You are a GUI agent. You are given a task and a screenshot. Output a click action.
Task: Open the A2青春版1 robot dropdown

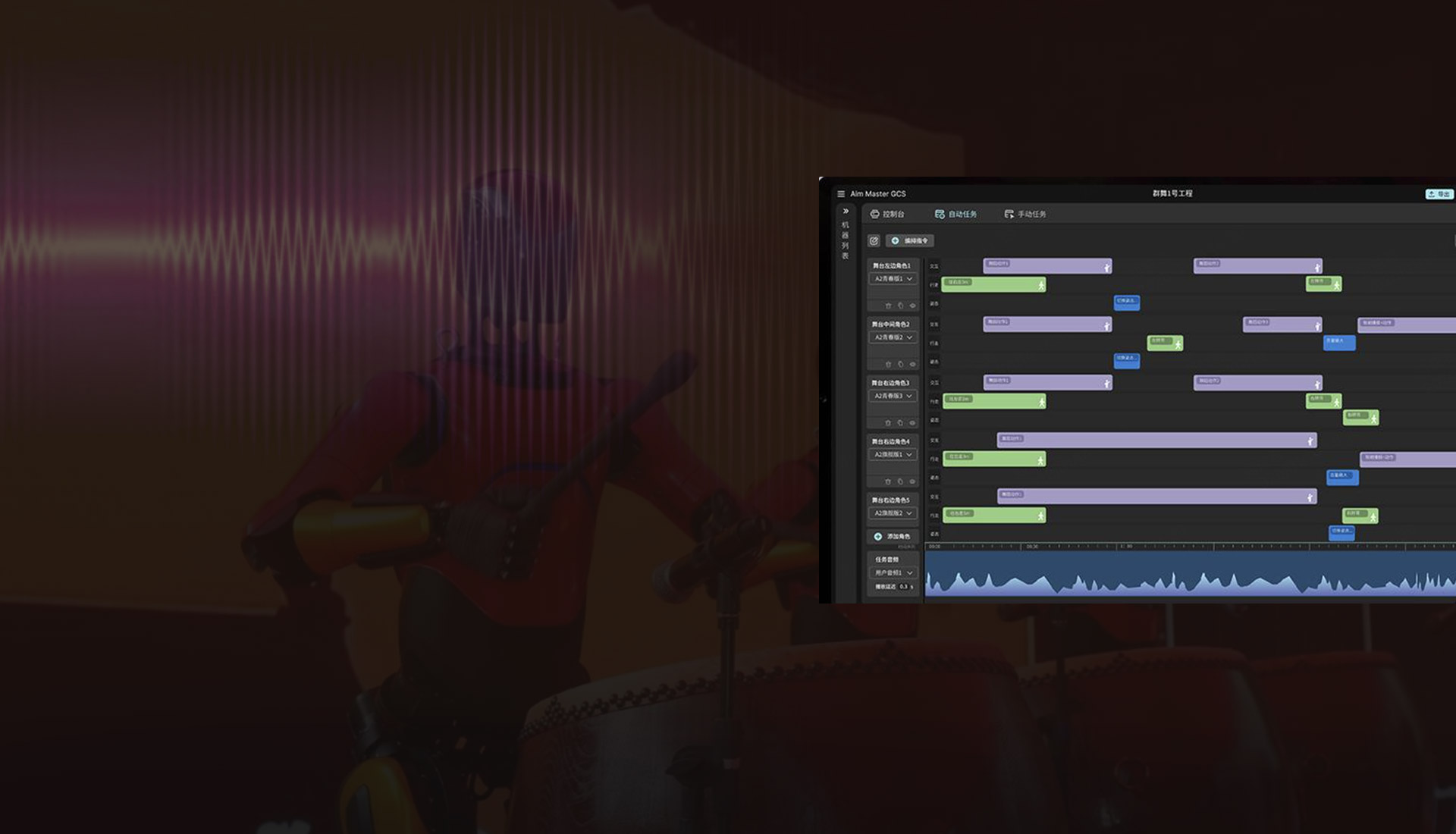pos(893,279)
